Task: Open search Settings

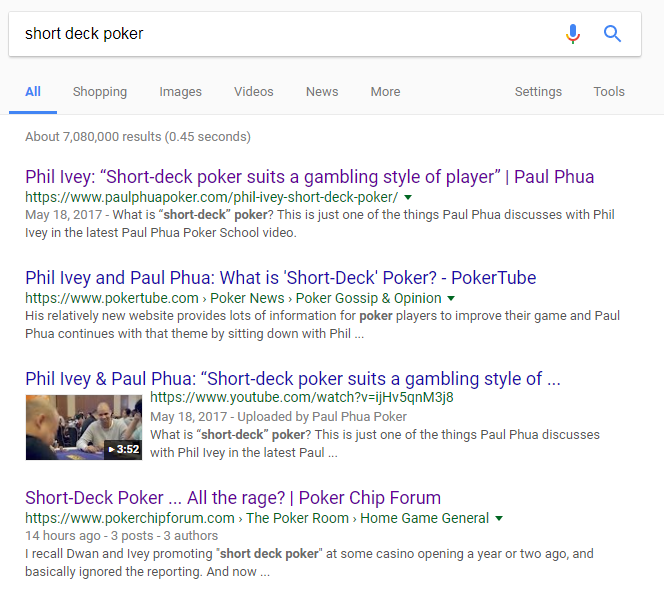Action: [x=538, y=92]
